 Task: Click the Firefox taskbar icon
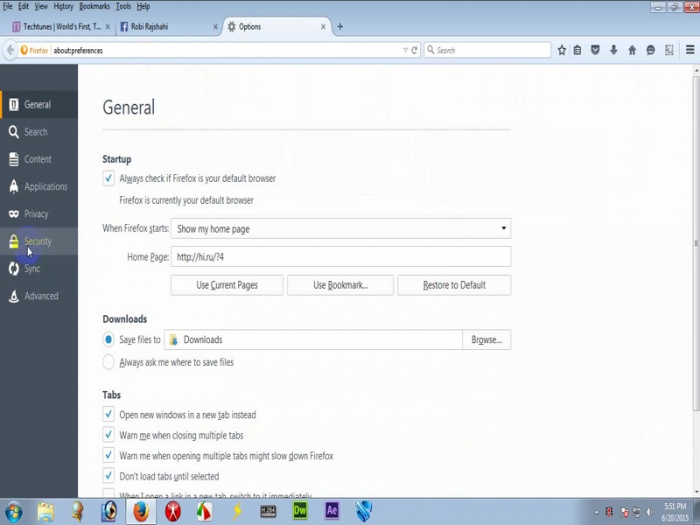[141, 512]
